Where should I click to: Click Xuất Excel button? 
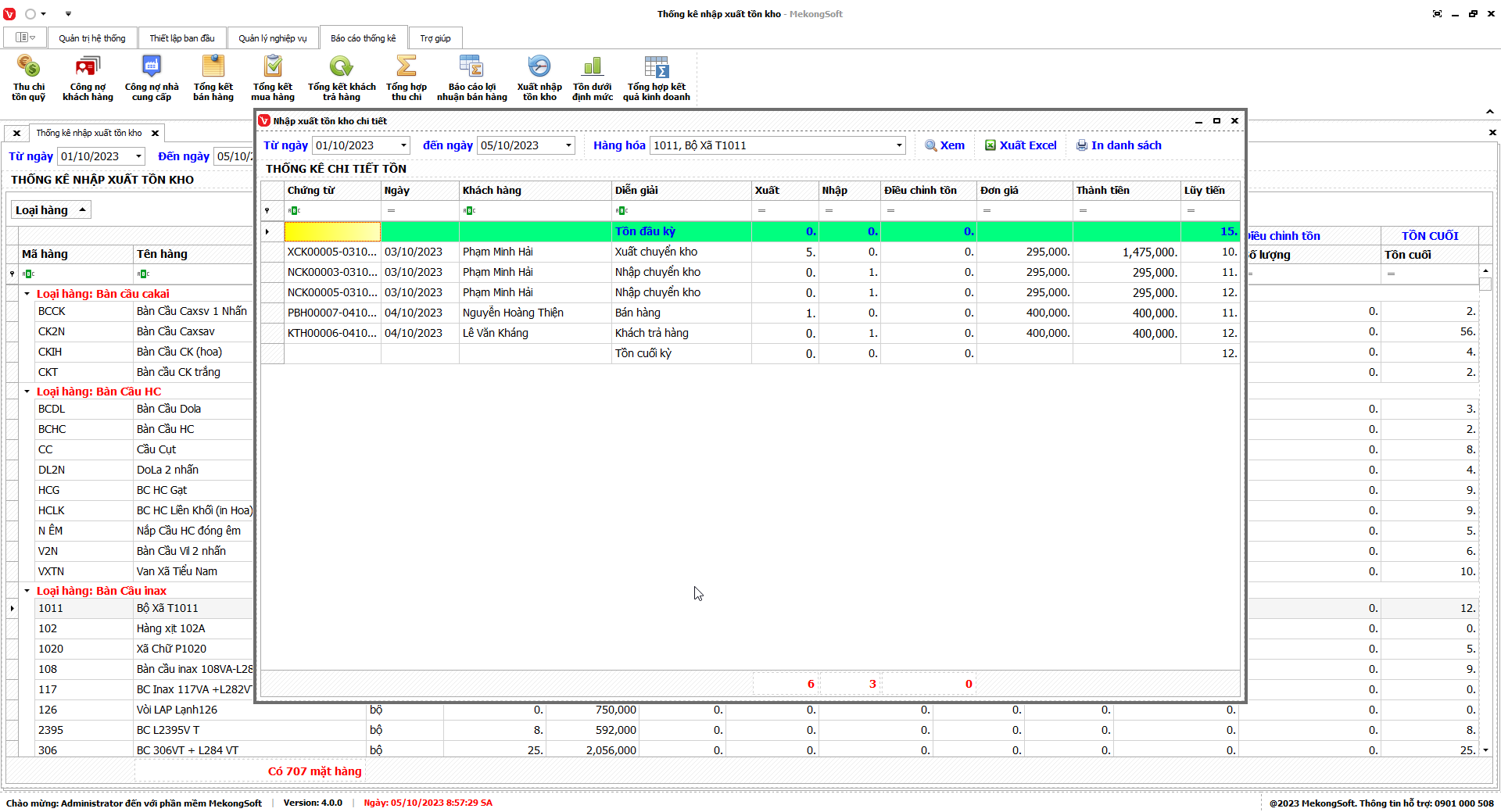[x=1020, y=145]
